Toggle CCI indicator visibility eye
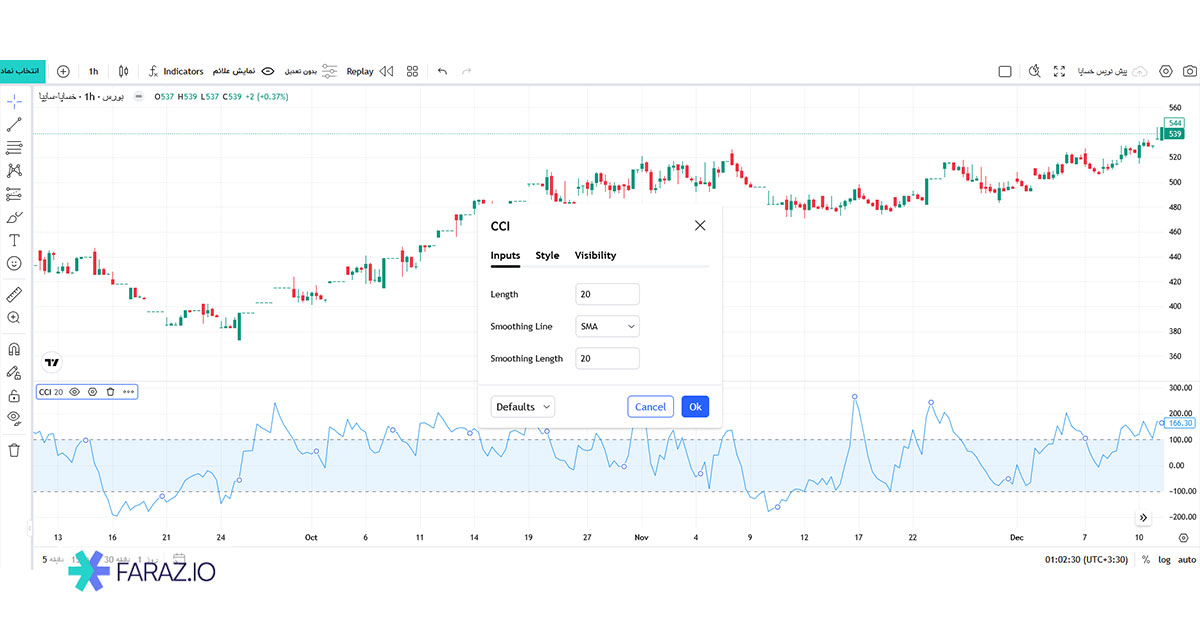This screenshot has height=630, width=1200. coord(74,392)
